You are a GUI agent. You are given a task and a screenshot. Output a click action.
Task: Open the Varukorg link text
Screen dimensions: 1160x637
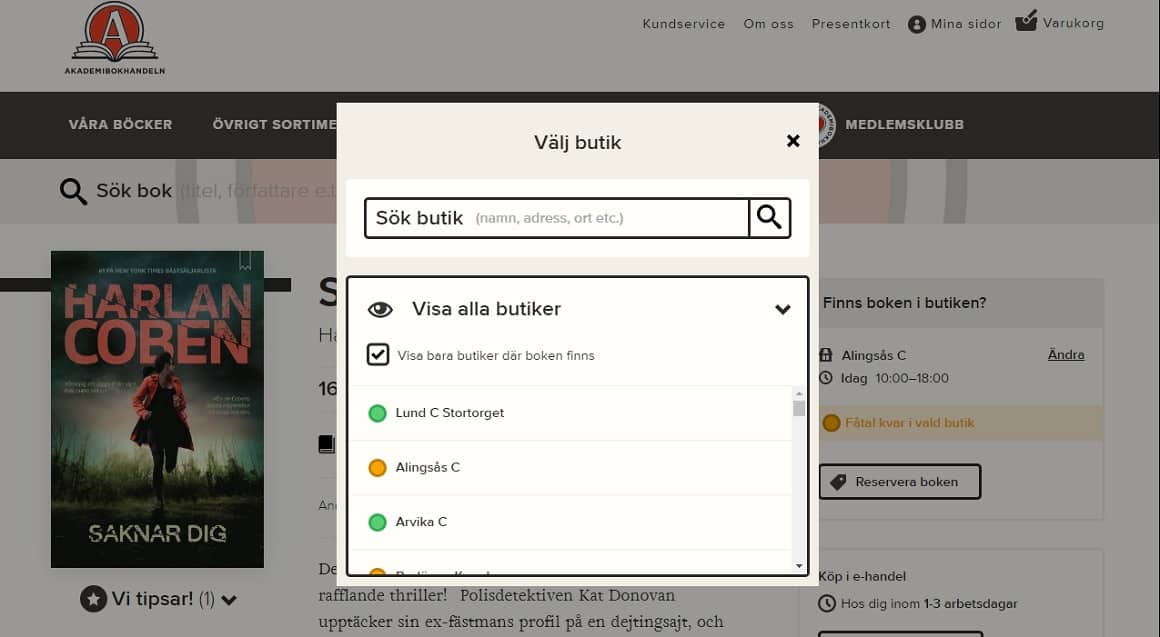pyautogui.click(x=1073, y=23)
